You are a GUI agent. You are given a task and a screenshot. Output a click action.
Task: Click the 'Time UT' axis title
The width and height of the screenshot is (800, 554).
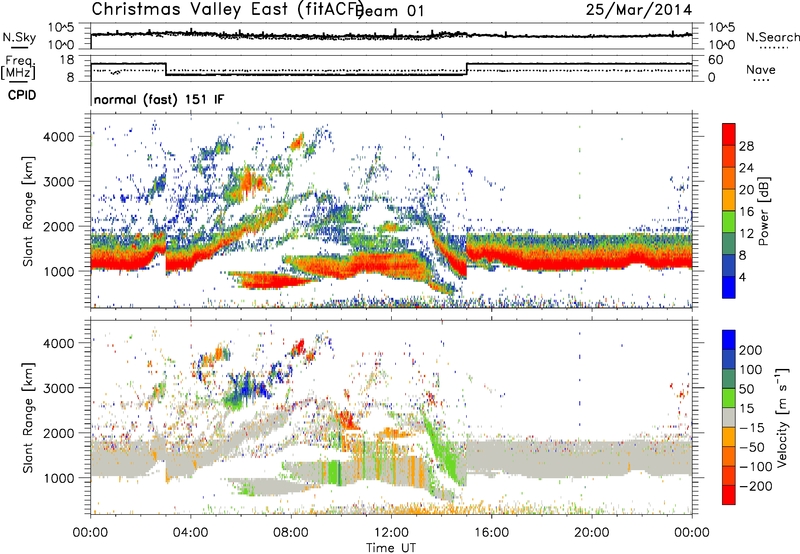[x=391, y=547]
